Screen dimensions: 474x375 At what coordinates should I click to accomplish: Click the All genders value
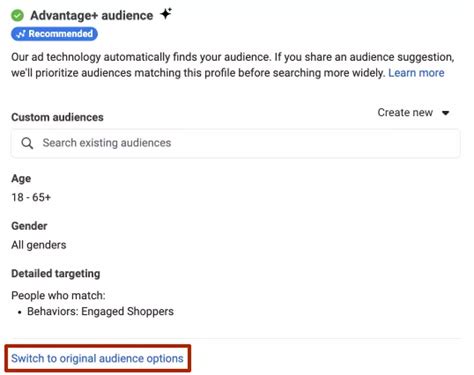39,245
